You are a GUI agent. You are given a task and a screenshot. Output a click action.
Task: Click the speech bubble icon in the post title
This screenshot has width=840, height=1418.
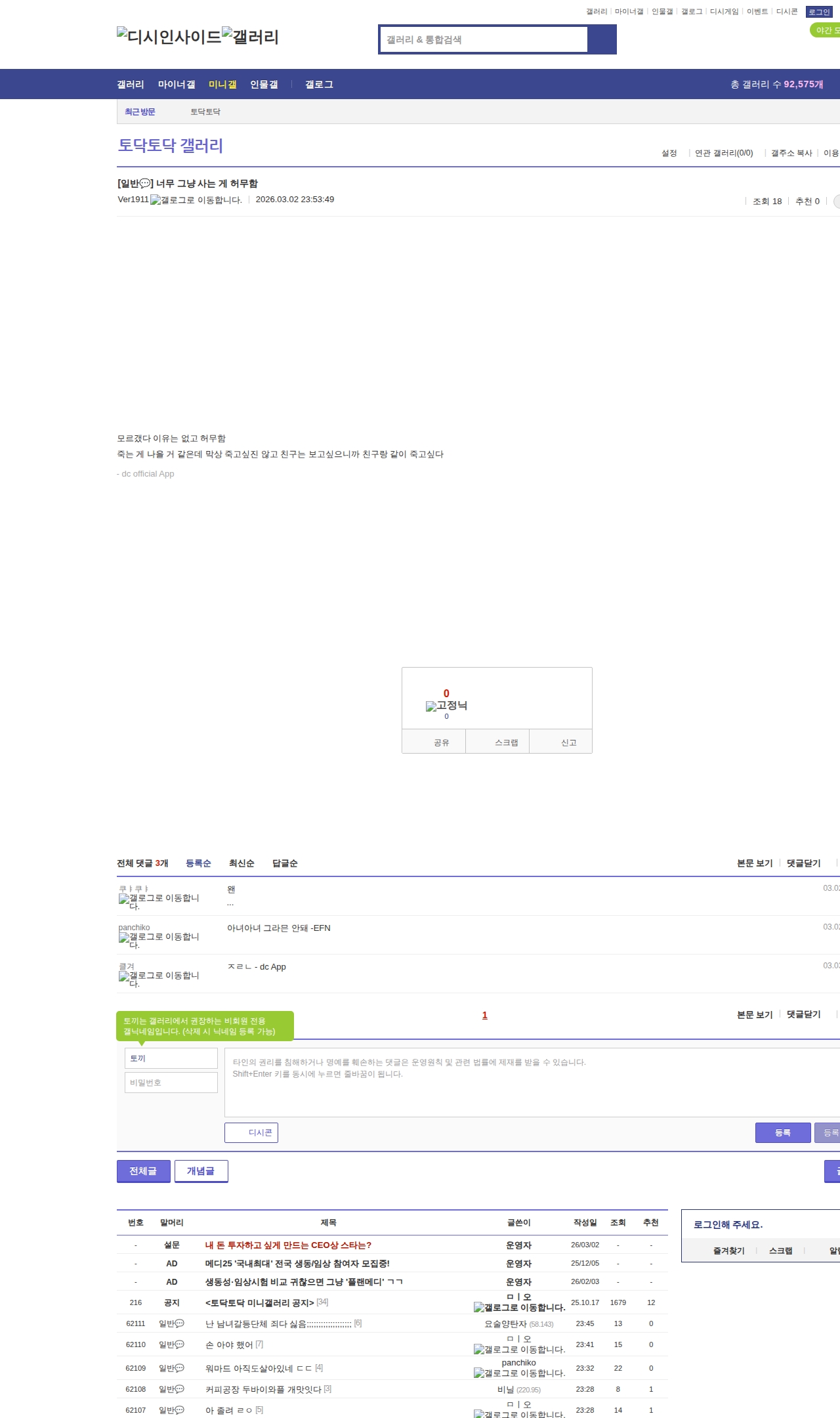(x=146, y=184)
